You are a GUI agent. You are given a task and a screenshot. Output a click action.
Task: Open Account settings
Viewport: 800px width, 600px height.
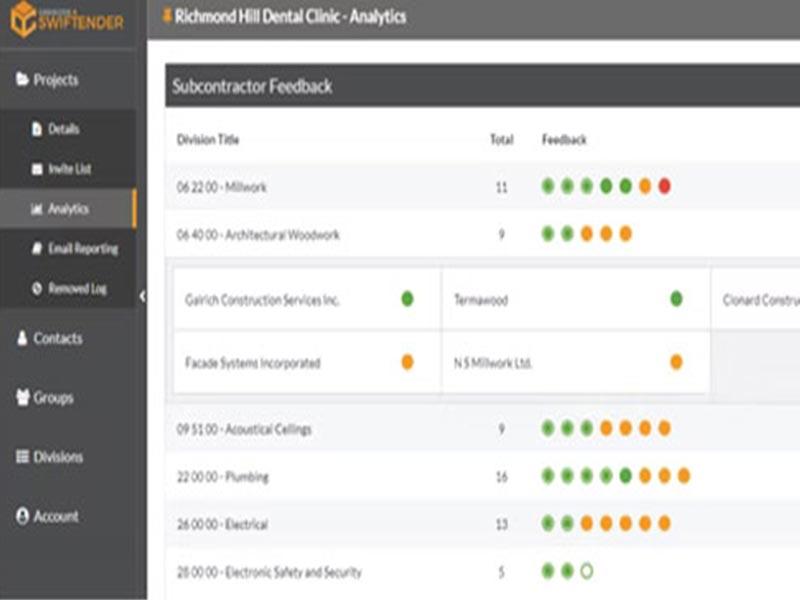click(x=68, y=516)
